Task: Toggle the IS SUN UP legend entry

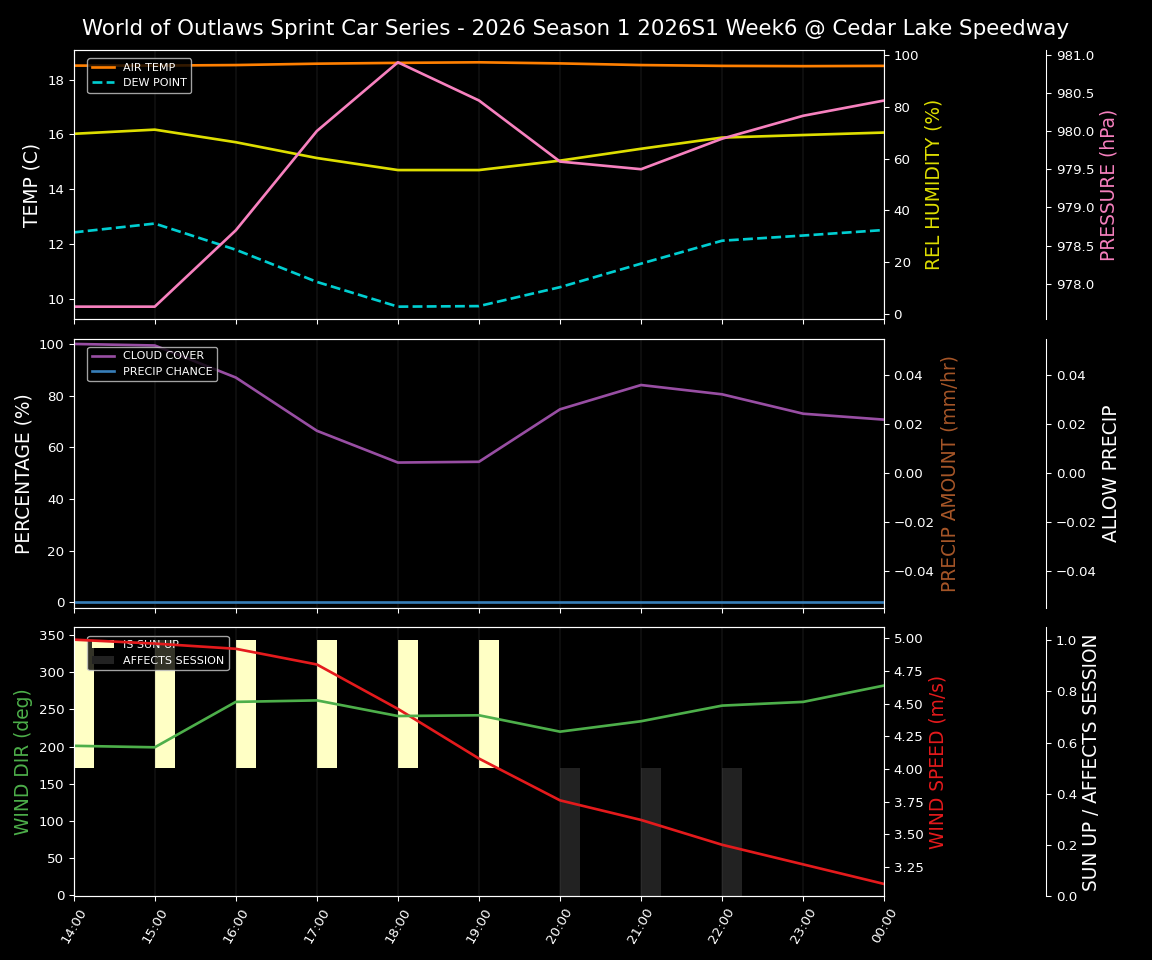Action: pos(152,645)
